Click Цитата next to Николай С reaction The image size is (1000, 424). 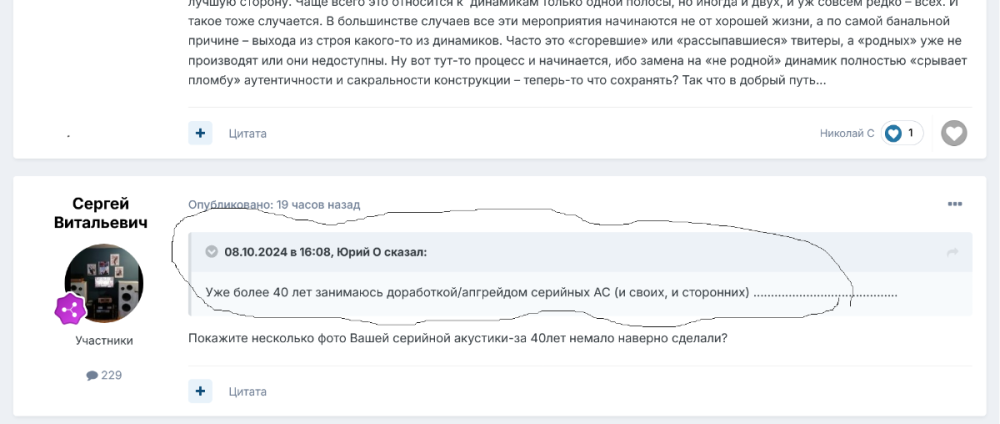coord(247,133)
